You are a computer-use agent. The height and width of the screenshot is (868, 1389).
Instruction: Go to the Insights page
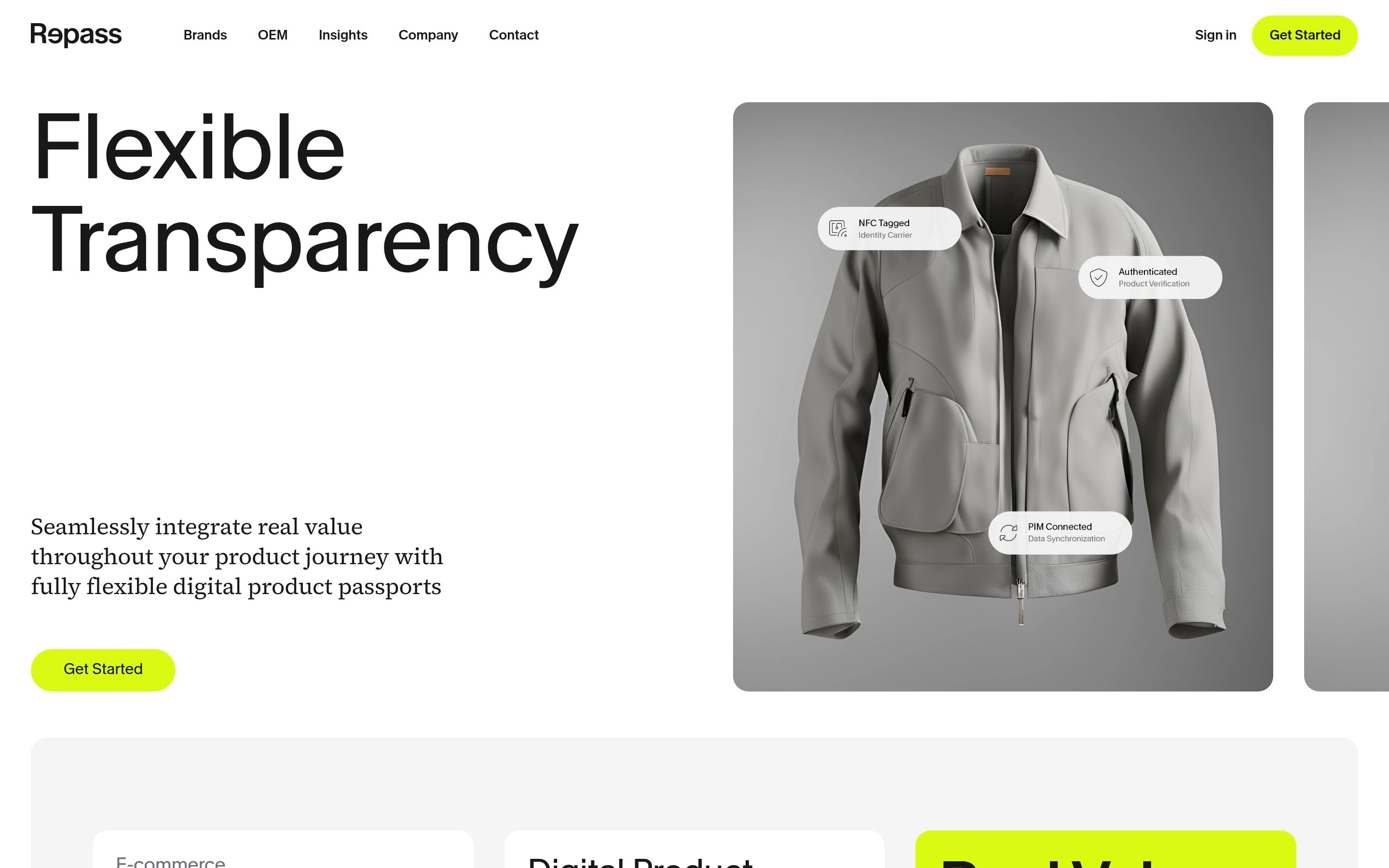(342, 35)
